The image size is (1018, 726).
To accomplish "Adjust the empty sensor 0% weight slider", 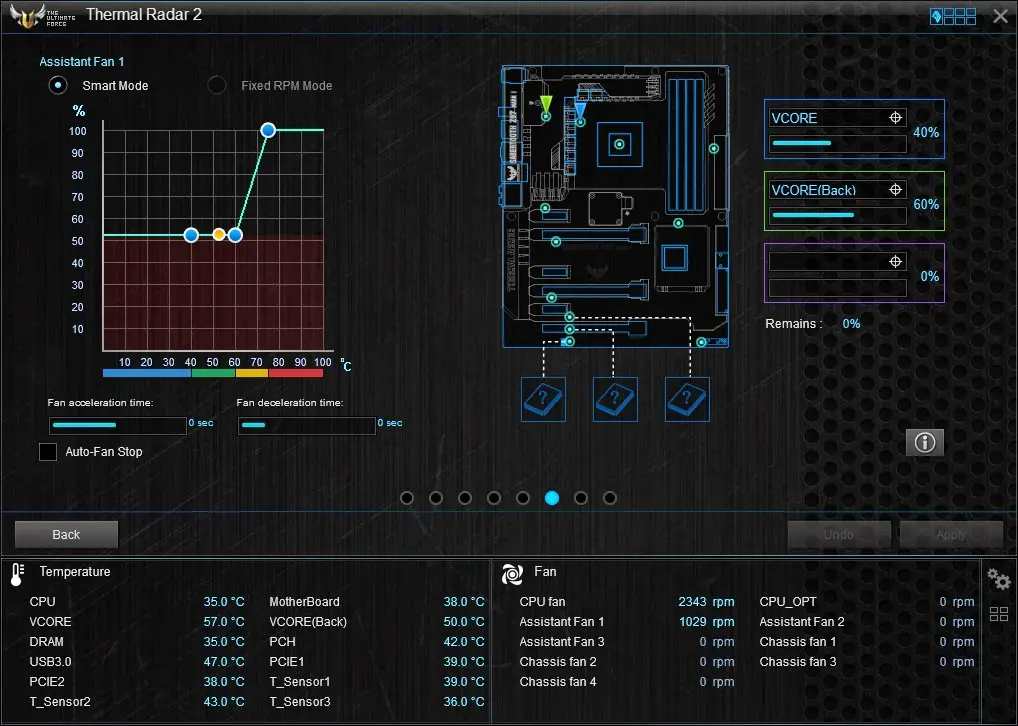I will point(838,287).
